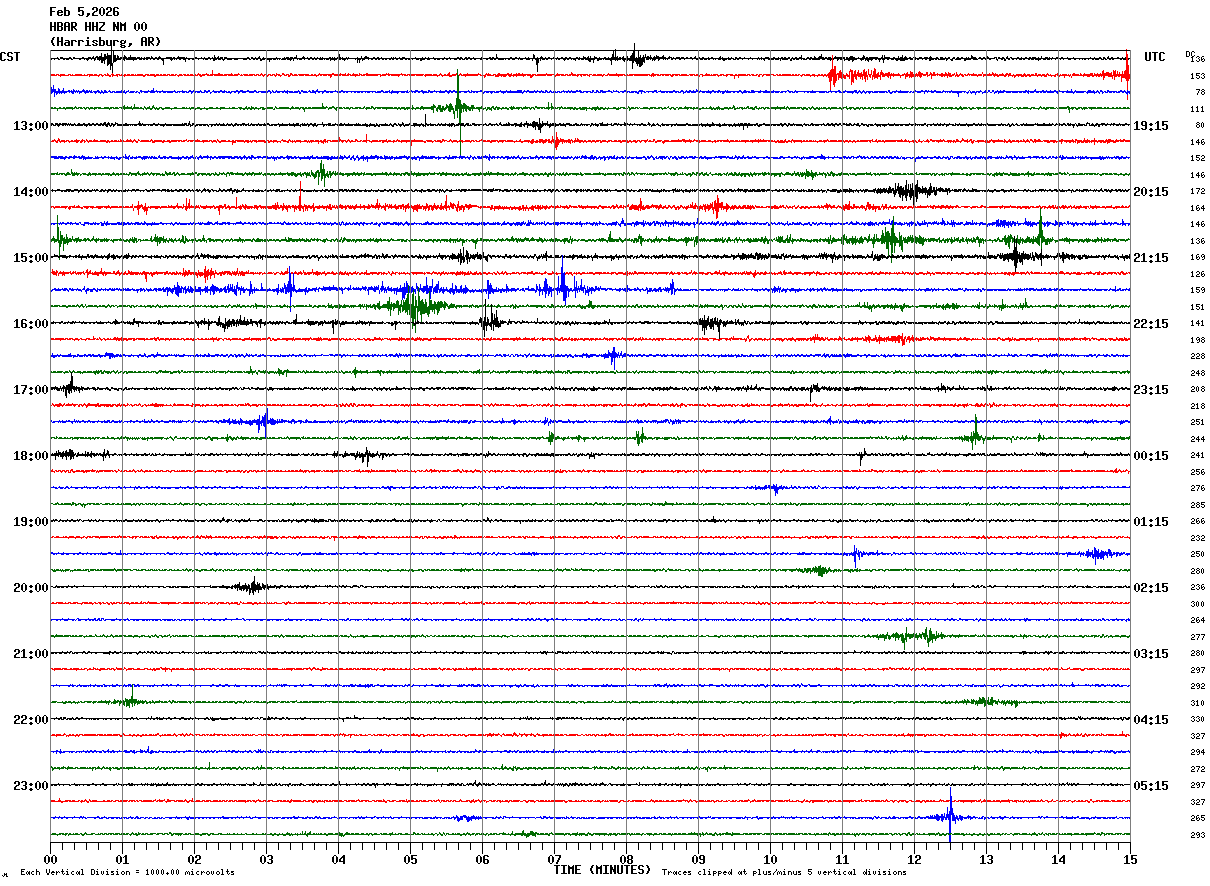Click the '10' minute tick label

pos(770,859)
